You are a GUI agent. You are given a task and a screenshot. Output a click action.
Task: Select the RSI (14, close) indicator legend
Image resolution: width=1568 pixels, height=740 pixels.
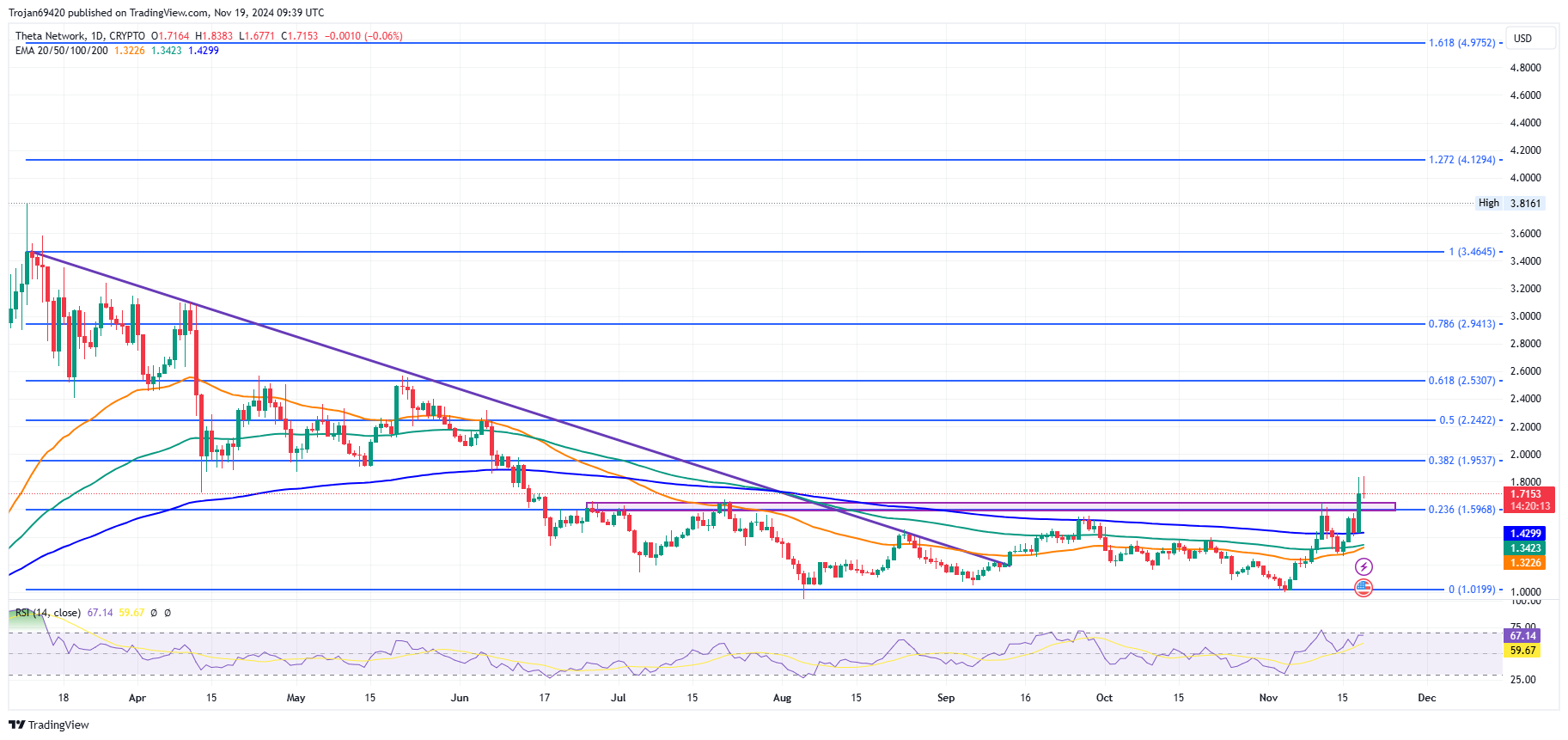pos(48,613)
